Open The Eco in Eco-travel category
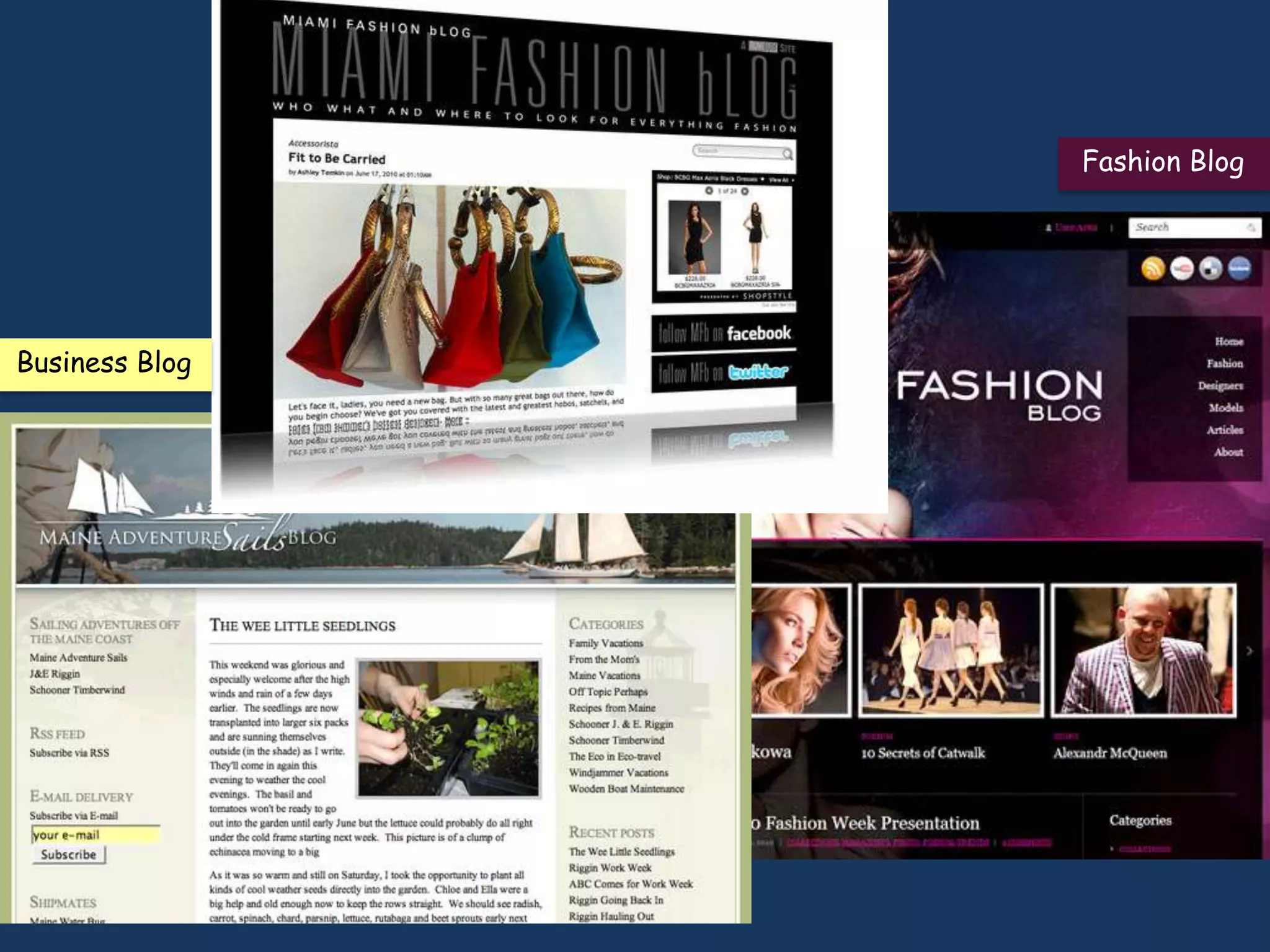Screen dimensions: 1270x952 pyautogui.click(x=615, y=756)
